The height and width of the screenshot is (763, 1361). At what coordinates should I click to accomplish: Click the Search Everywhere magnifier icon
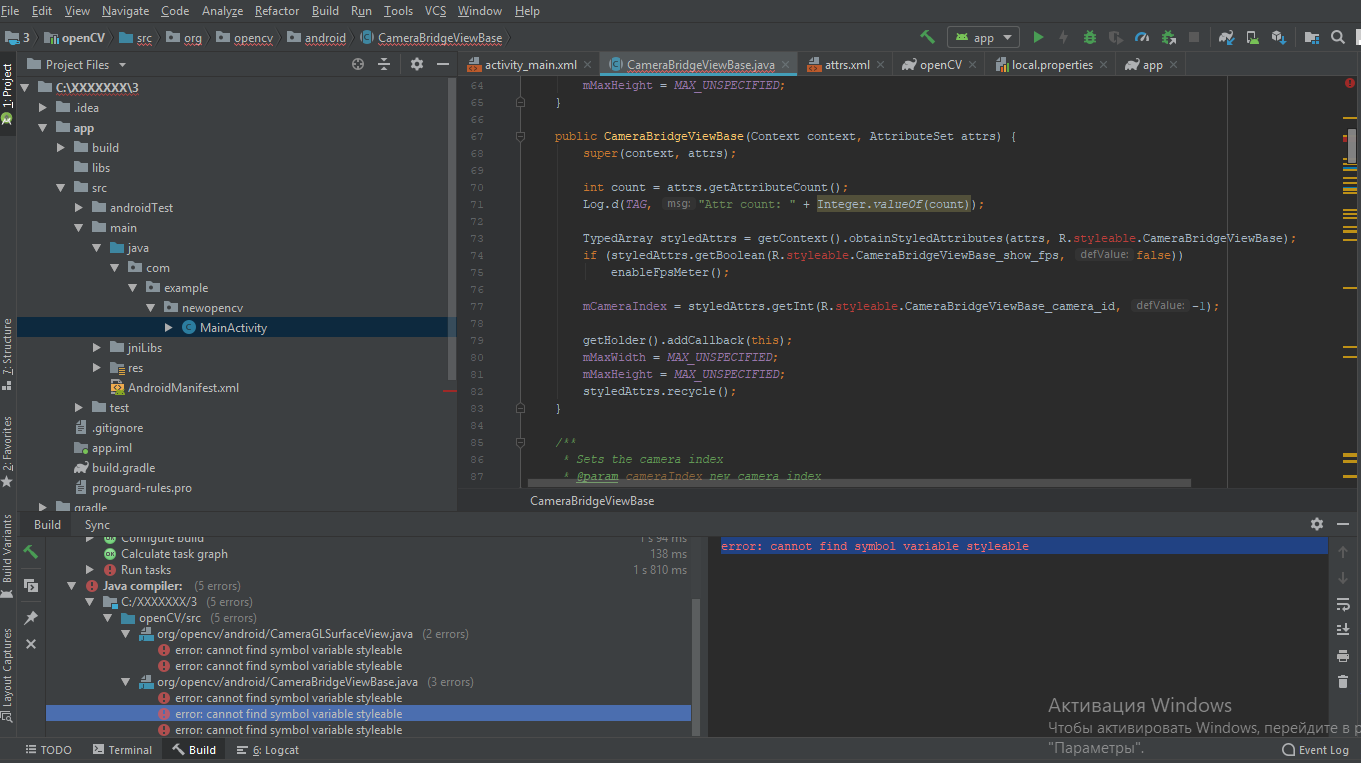click(1339, 37)
